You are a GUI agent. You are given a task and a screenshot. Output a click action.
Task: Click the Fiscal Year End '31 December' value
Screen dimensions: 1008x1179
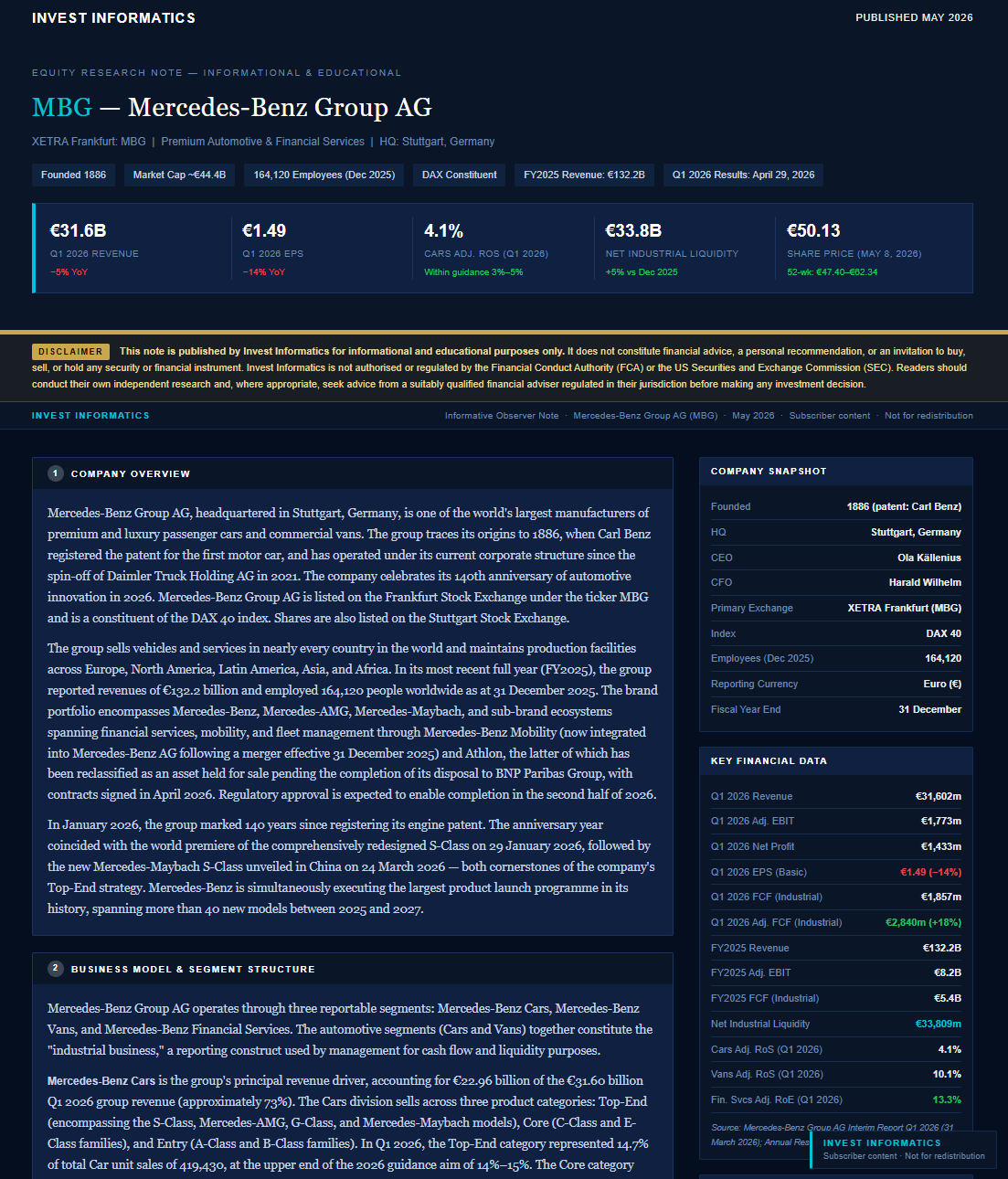tap(929, 709)
